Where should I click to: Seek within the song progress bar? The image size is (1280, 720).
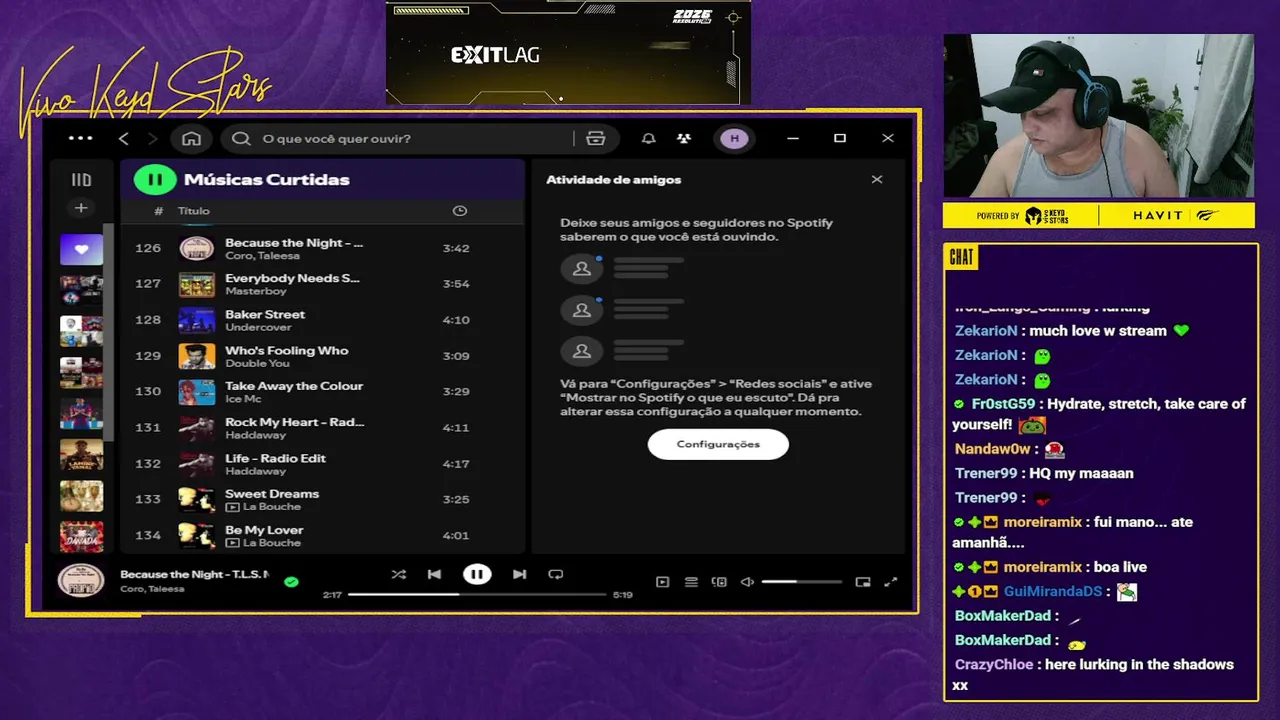(x=477, y=594)
